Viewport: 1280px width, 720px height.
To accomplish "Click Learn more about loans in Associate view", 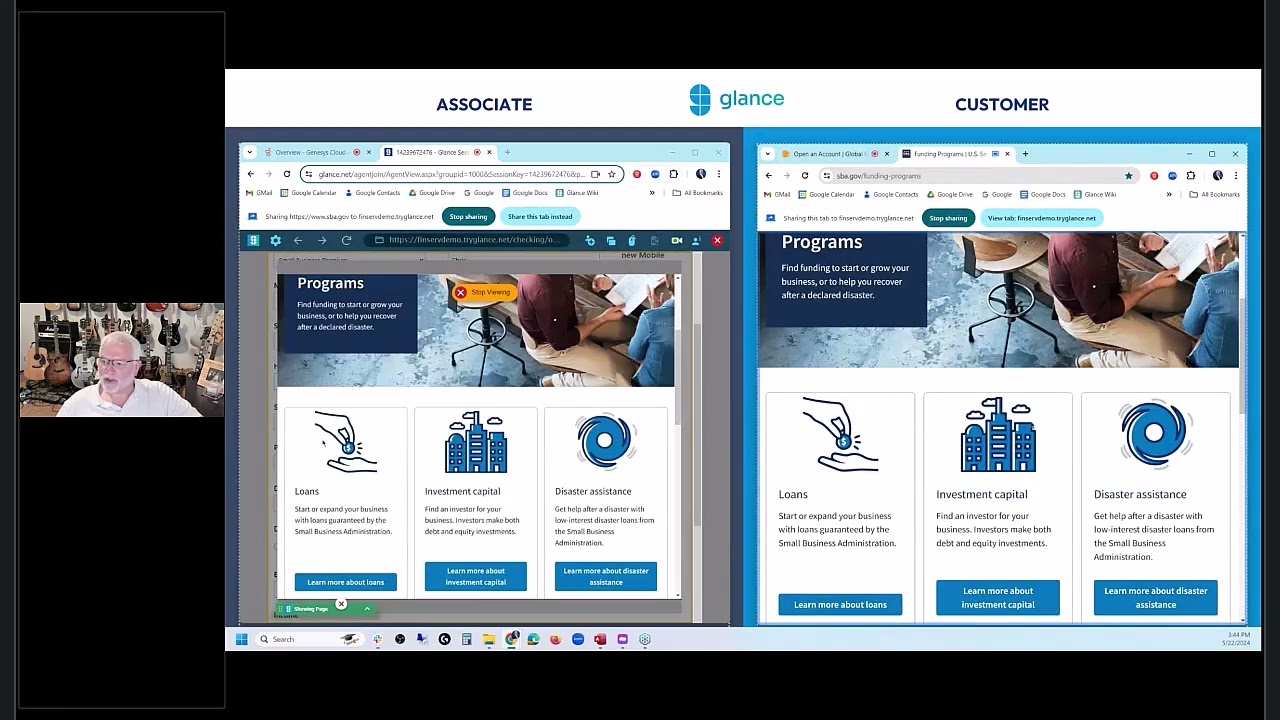I will coord(346,582).
